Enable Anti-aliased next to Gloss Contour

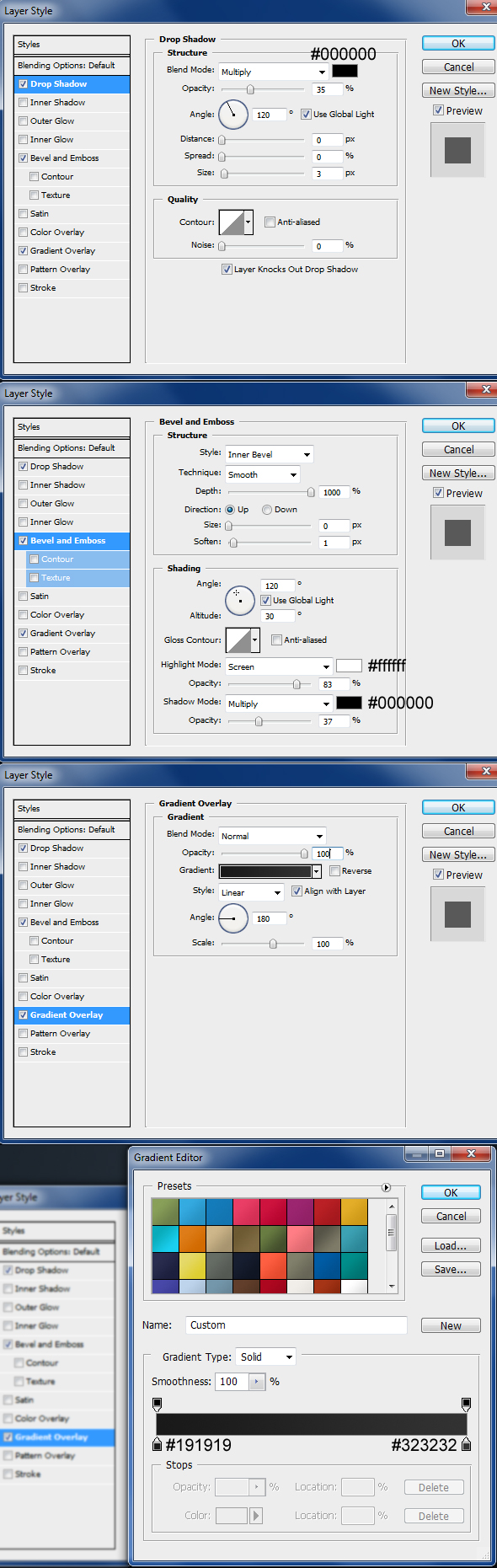point(276,640)
